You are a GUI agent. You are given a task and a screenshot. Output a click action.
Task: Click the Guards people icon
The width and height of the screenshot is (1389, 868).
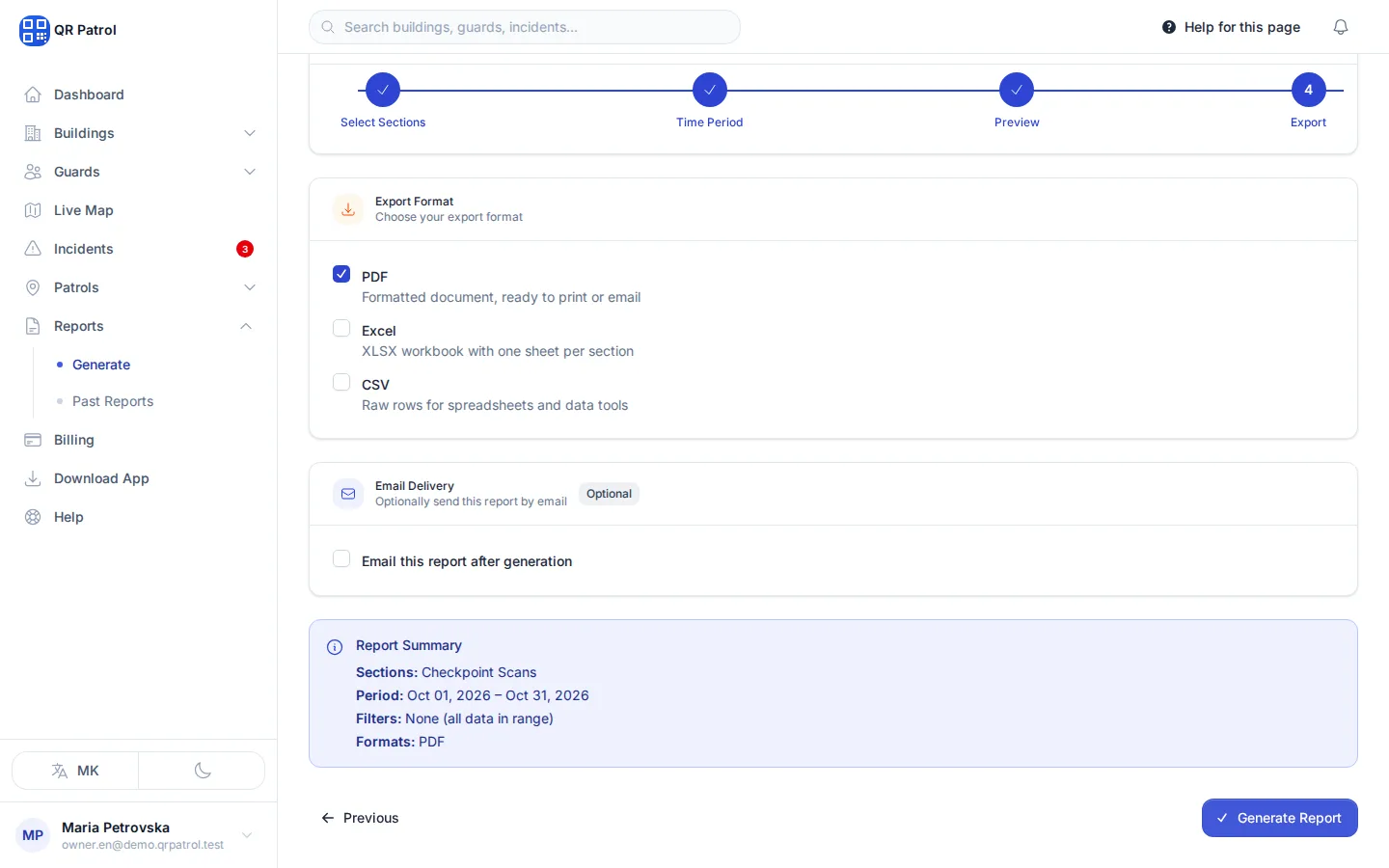pyautogui.click(x=33, y=172)
